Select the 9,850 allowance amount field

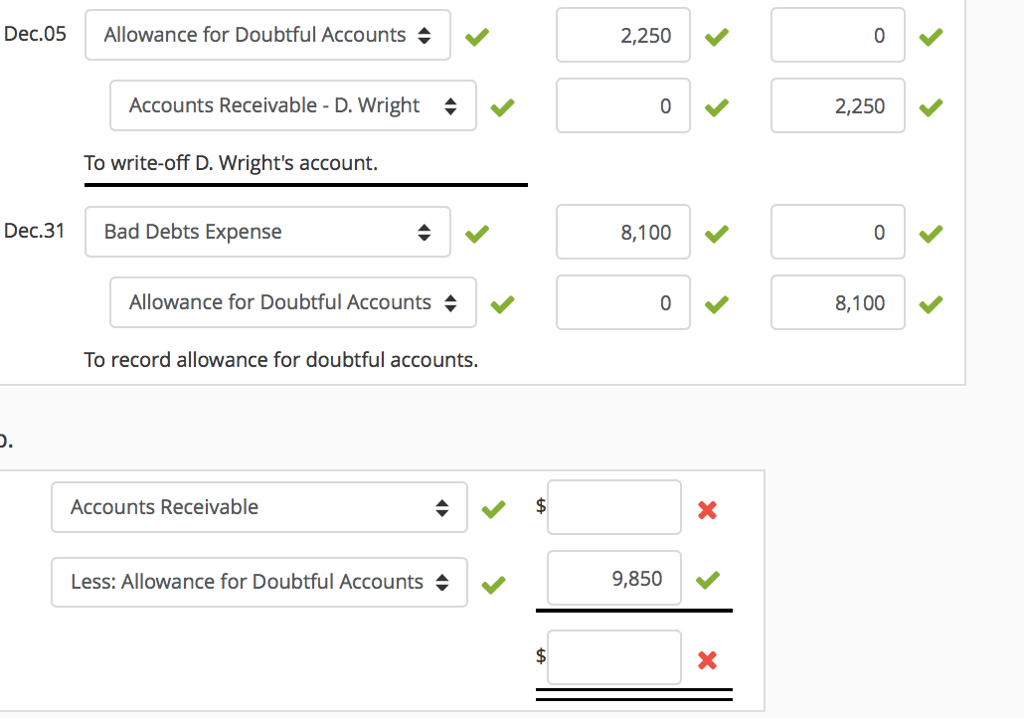(x=613, y=578)
